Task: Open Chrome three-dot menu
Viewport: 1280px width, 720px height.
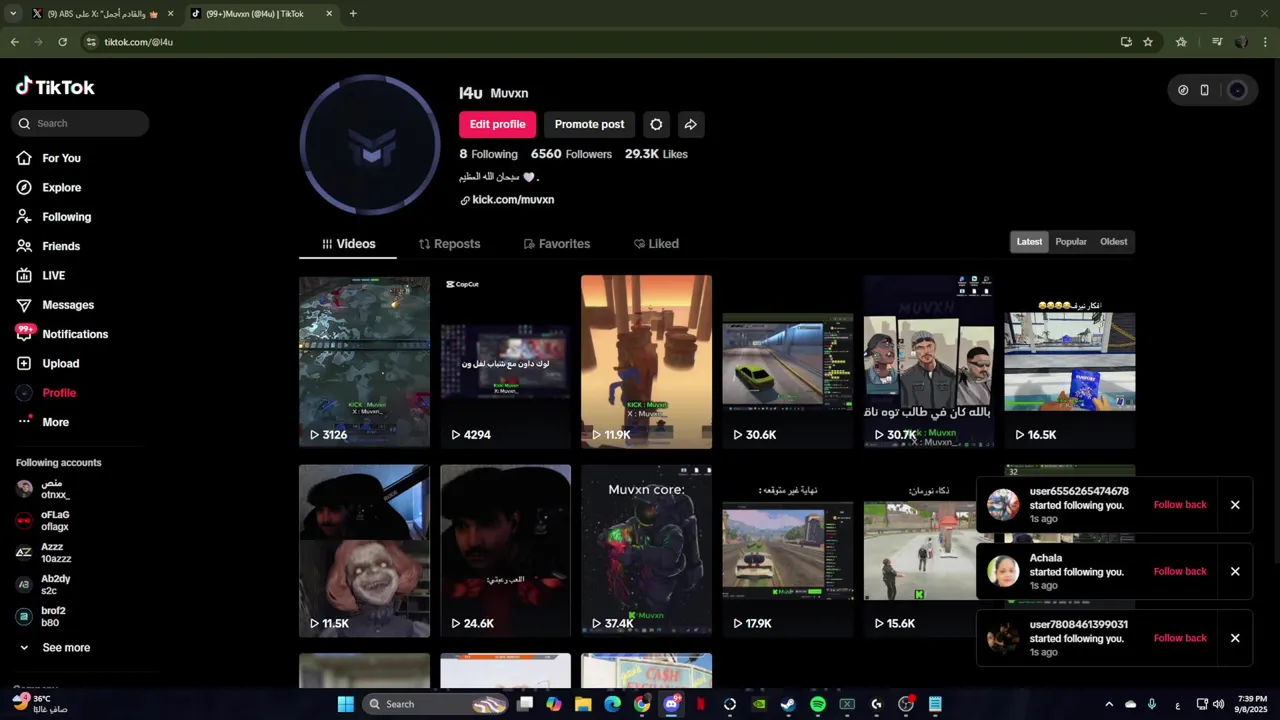Action: click(1265, 42)
